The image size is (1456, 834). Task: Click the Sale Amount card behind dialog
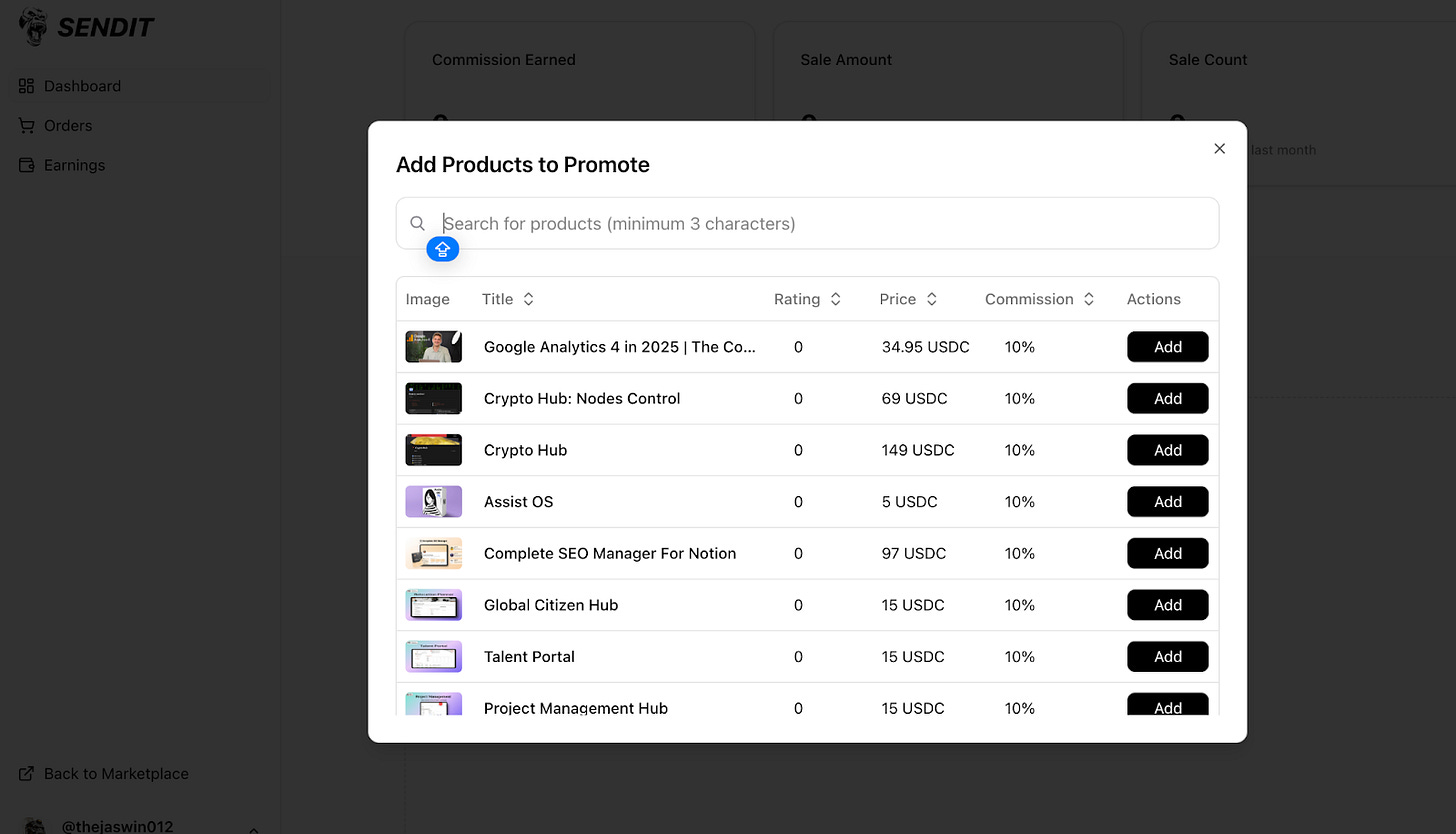(948, 72)
